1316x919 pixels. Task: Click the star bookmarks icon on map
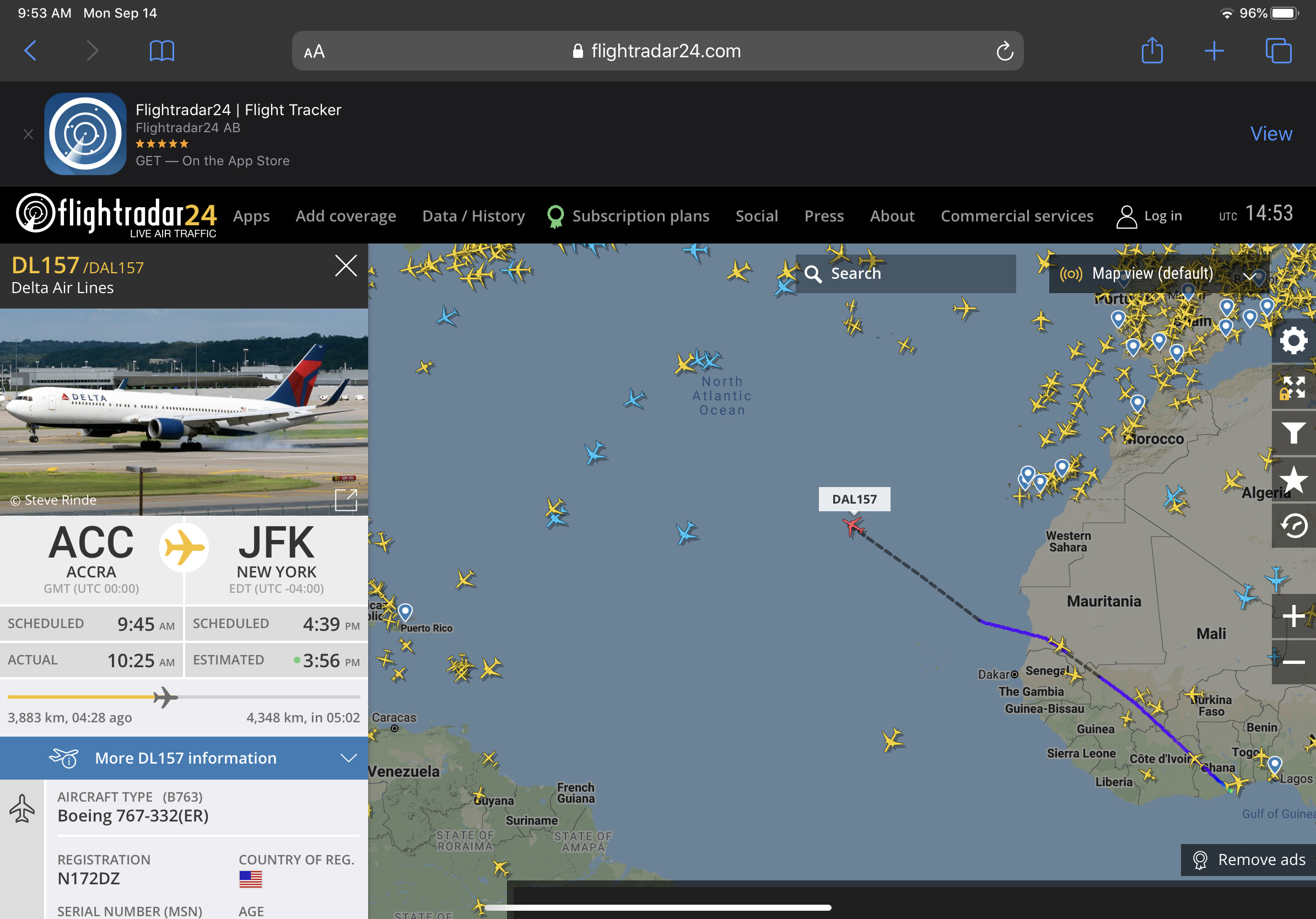coord(1293,479)
